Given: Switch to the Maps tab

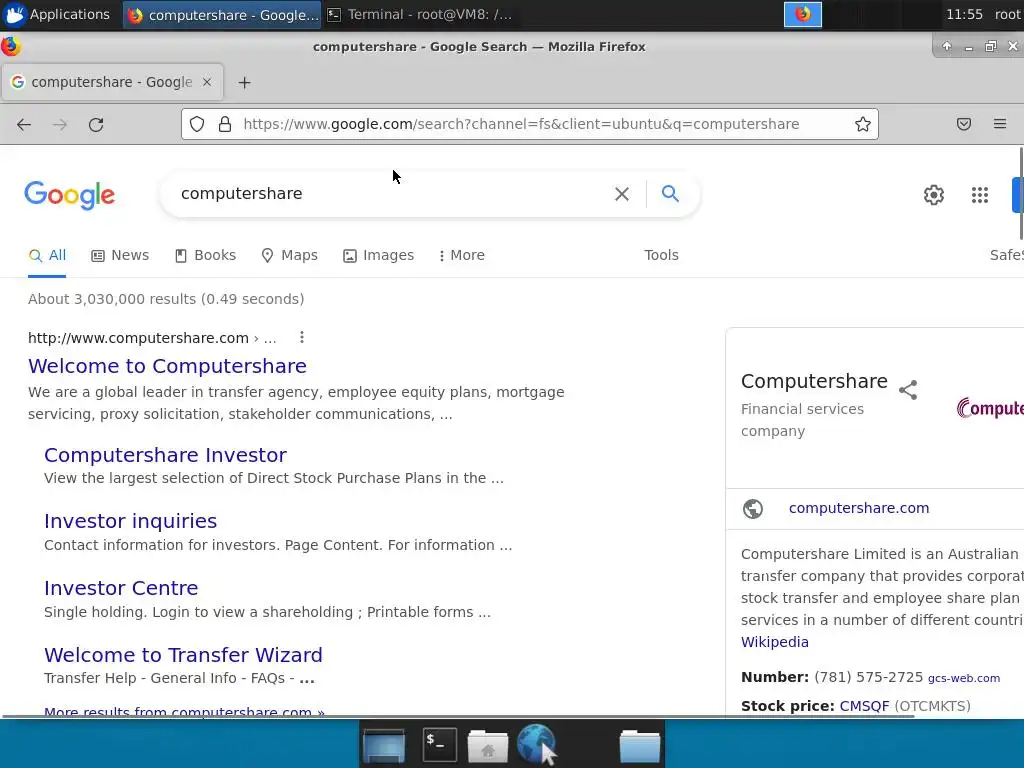Looking at the screenshot, I should pyautogui.click(x=289, y=255).
